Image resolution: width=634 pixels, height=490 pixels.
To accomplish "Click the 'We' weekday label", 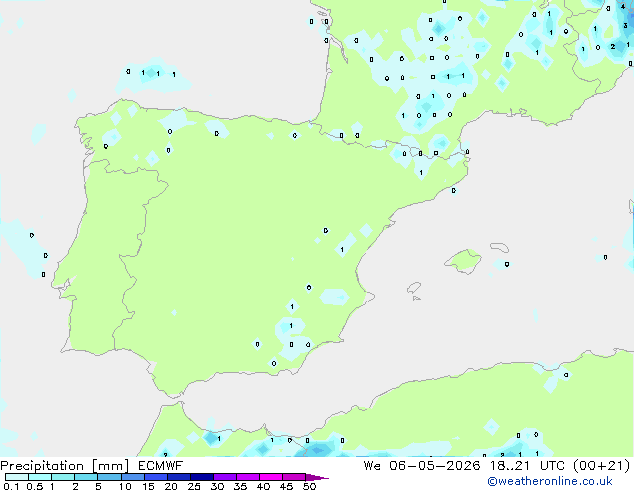I will coord(372,466).
